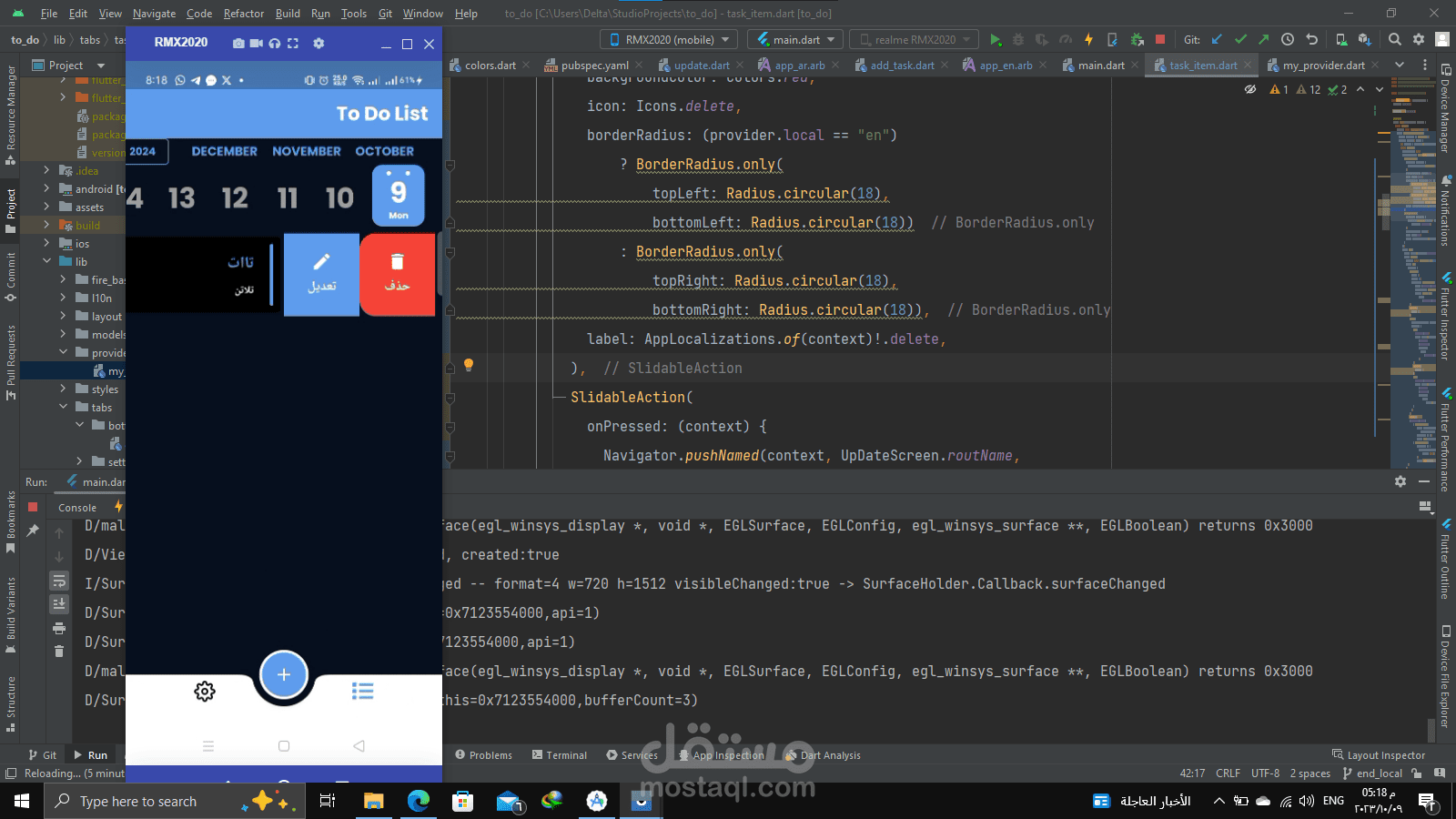The image size is (1456, 819).
Task: Toggle highlighting with the crossed-eye editor icon
Action: 1249,89
